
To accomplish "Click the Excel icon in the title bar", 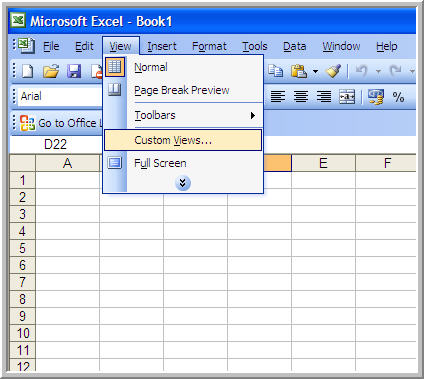I will tap(18, 21).
